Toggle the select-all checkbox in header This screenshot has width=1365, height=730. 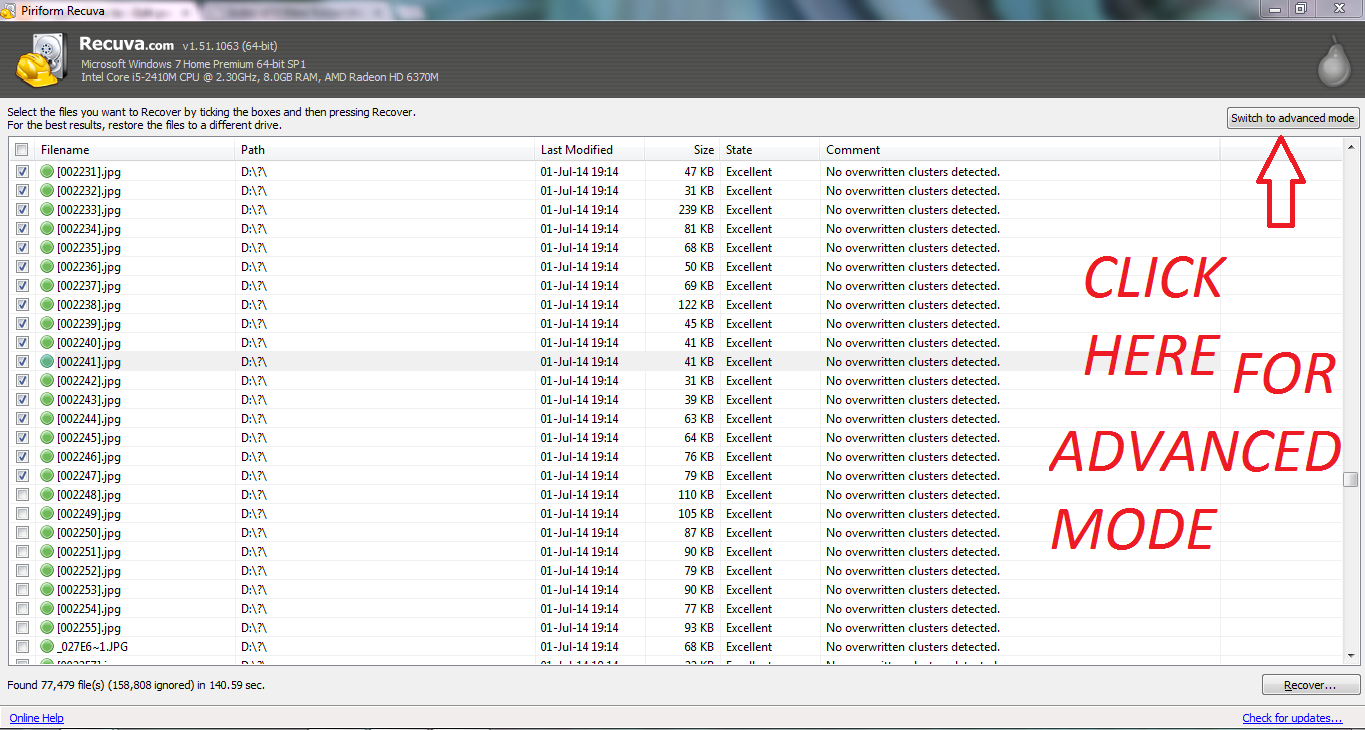coord(22,150)
